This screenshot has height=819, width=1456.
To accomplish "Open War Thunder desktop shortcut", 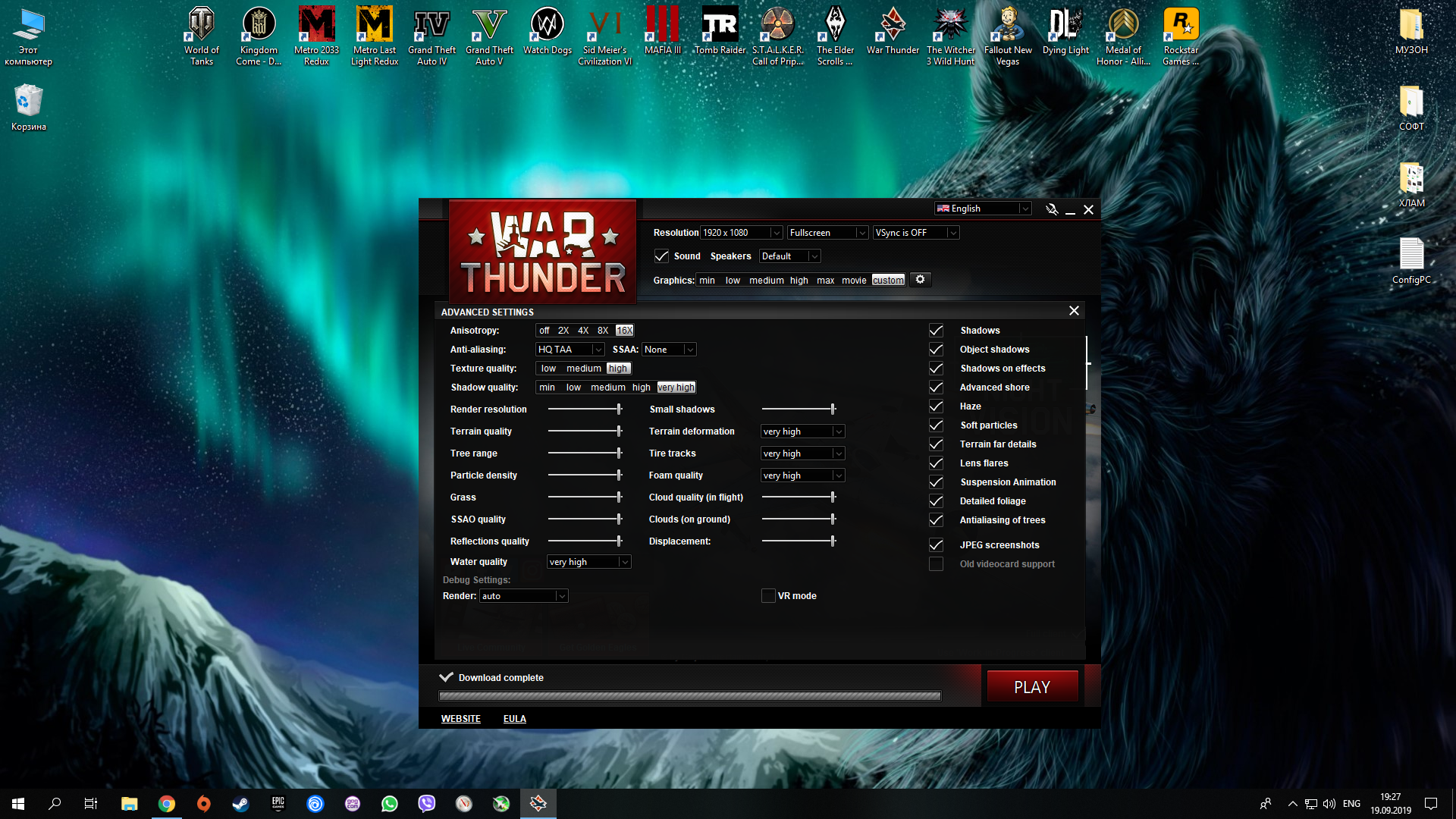I will pos(893,30).
